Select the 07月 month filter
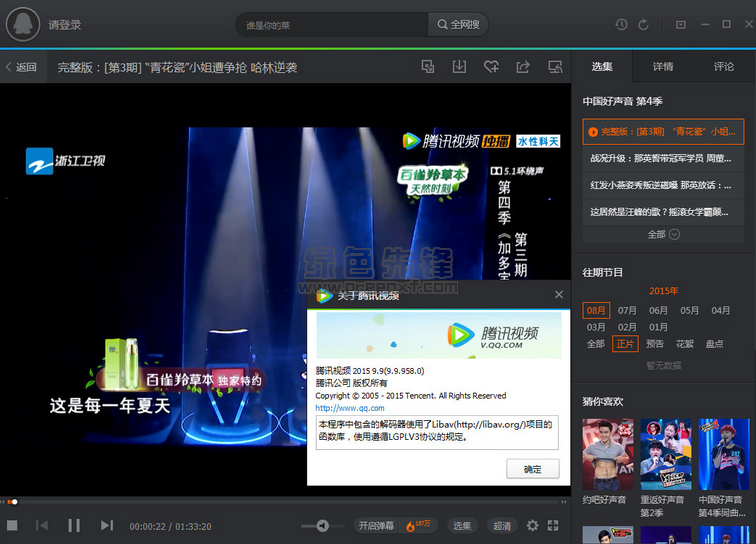This screenshot has width=756, height=544. [627, 310]
